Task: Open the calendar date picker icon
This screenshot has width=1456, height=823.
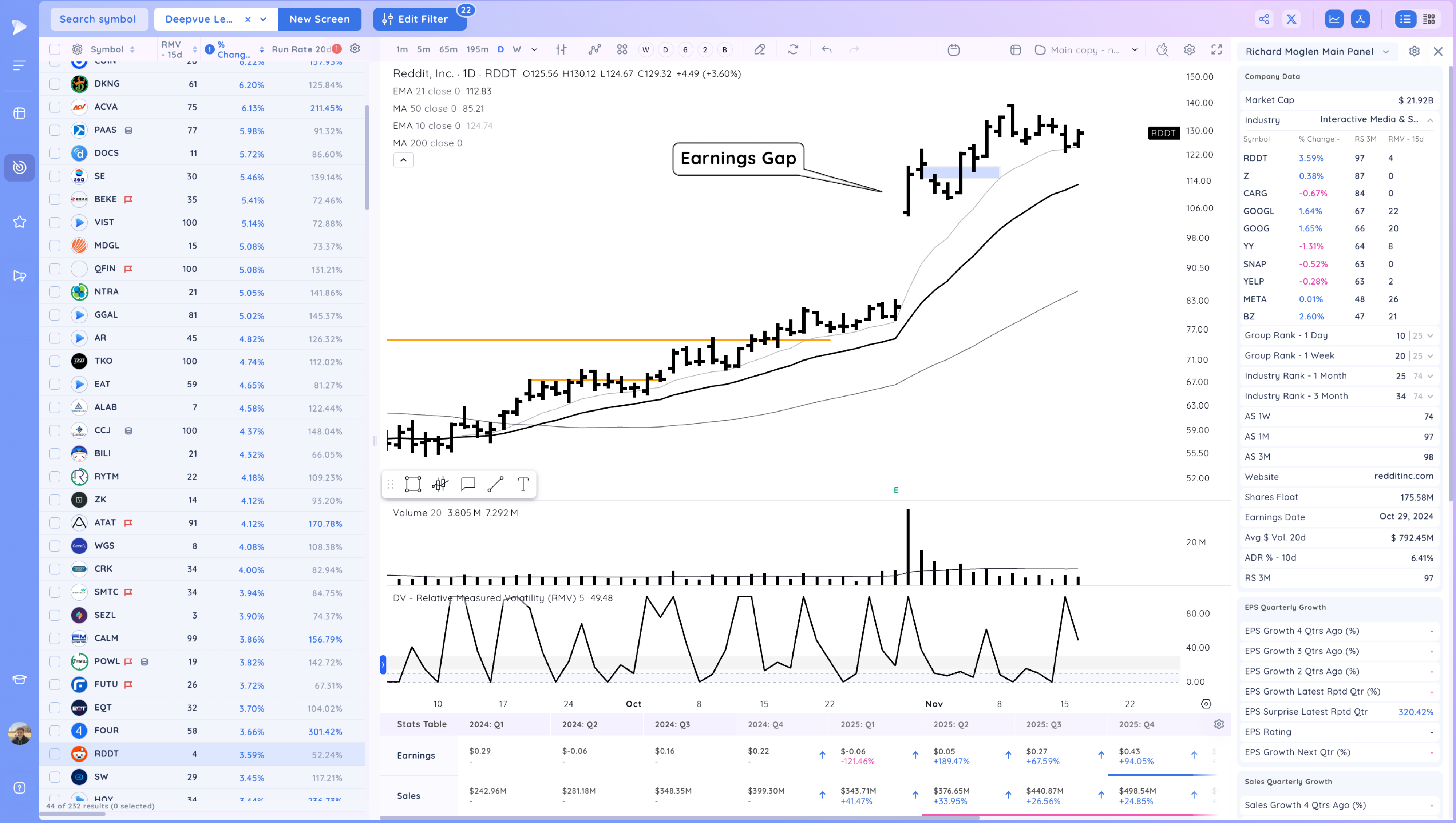Action: pos(953,50)
